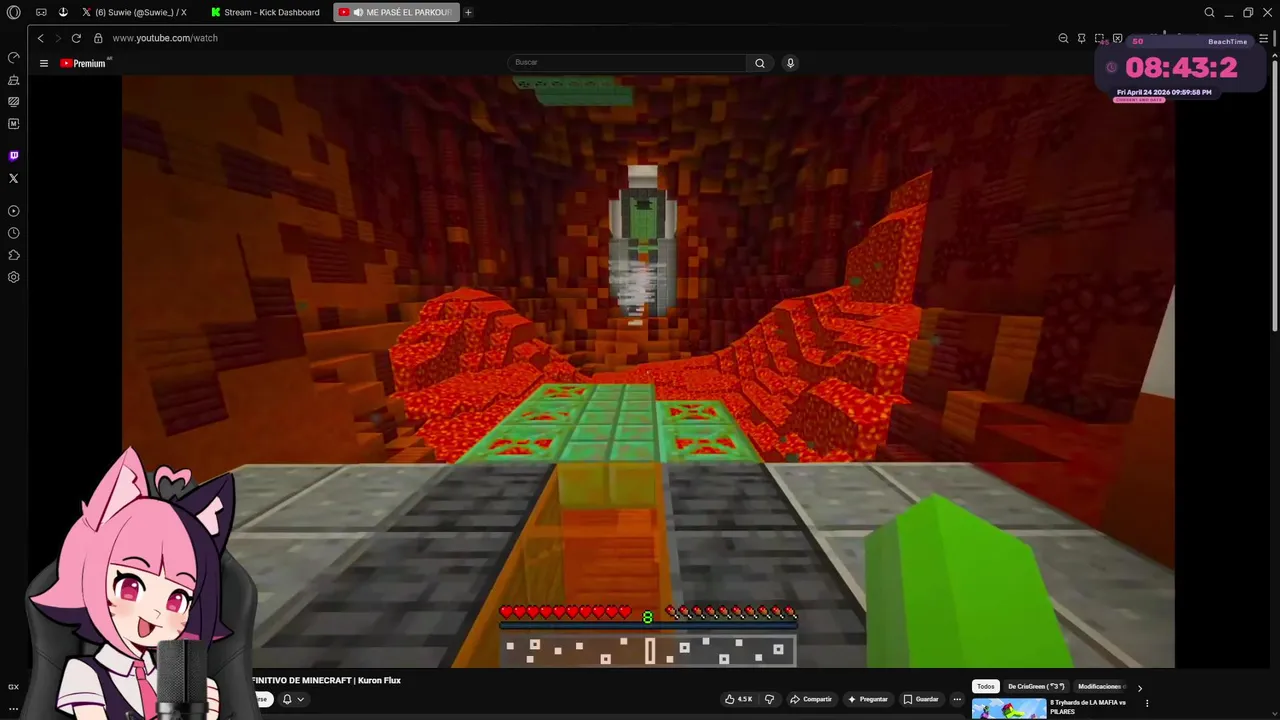Submit search with the magnifier button

(x=760, y=63)
